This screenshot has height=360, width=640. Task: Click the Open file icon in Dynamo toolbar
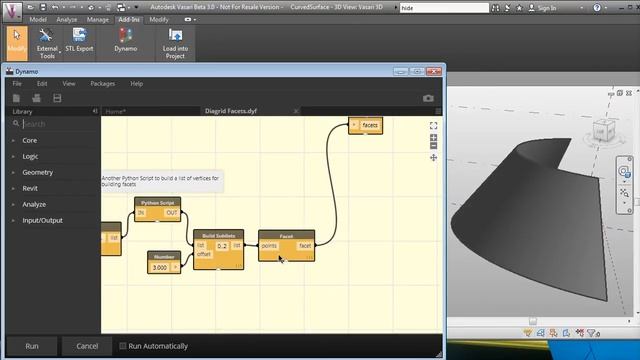(36, 98)
